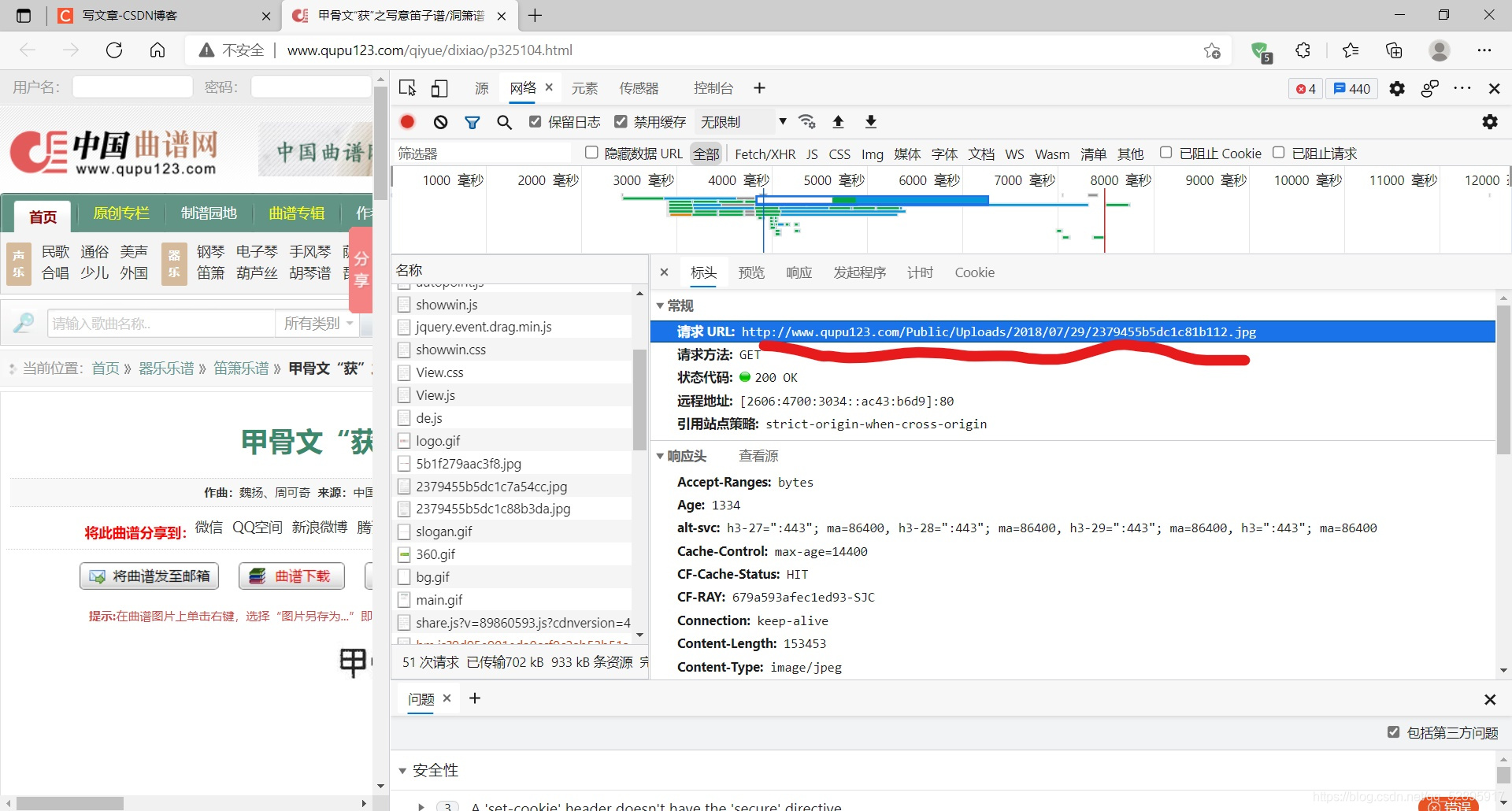The width and height of the screenshot is (1512, 811).
Task: Click into the 筛选器 filter field
Action: (484, 154)
